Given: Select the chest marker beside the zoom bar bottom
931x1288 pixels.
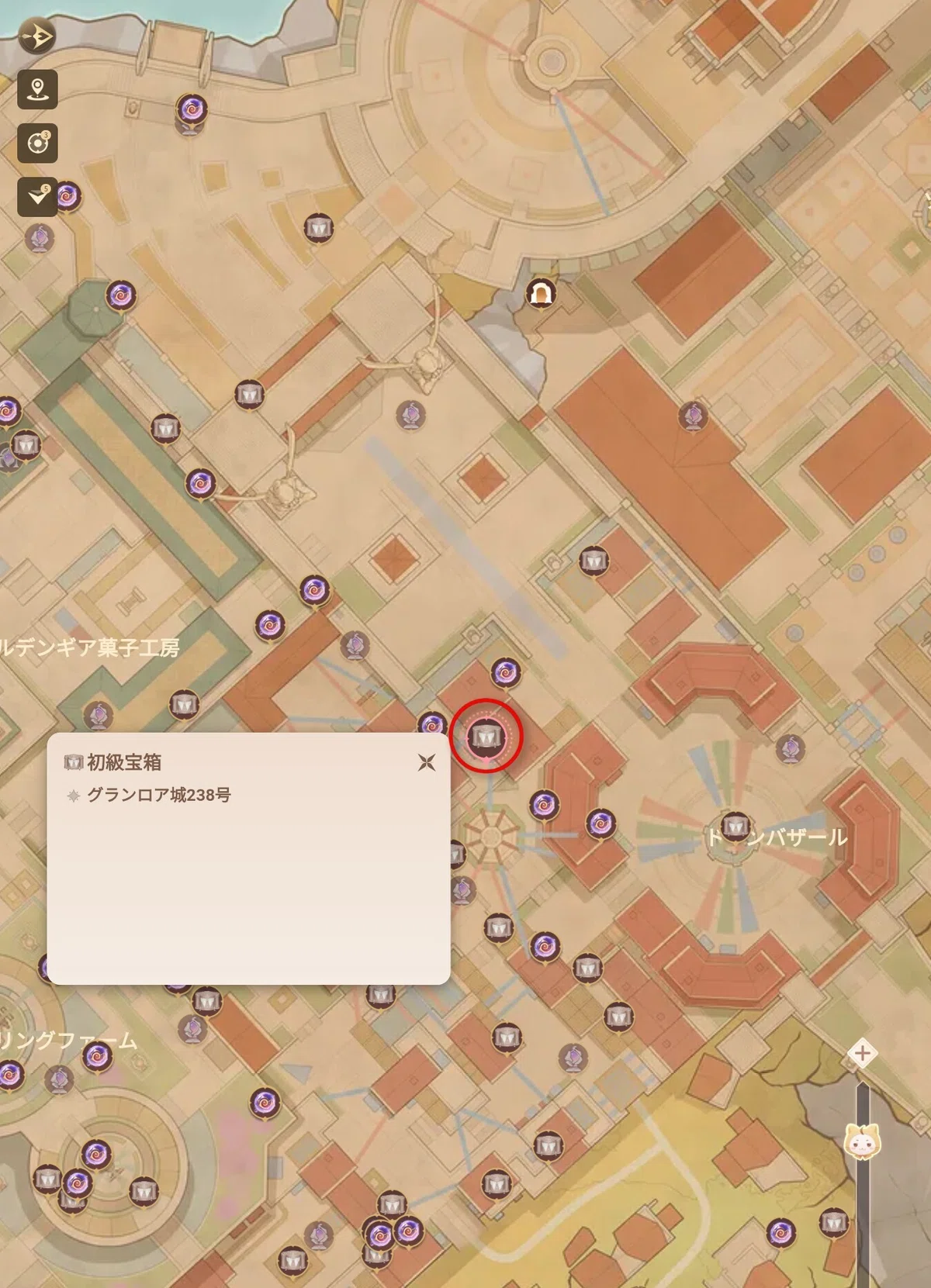Looking at the screenshot, I should [x=834, y=1223].
